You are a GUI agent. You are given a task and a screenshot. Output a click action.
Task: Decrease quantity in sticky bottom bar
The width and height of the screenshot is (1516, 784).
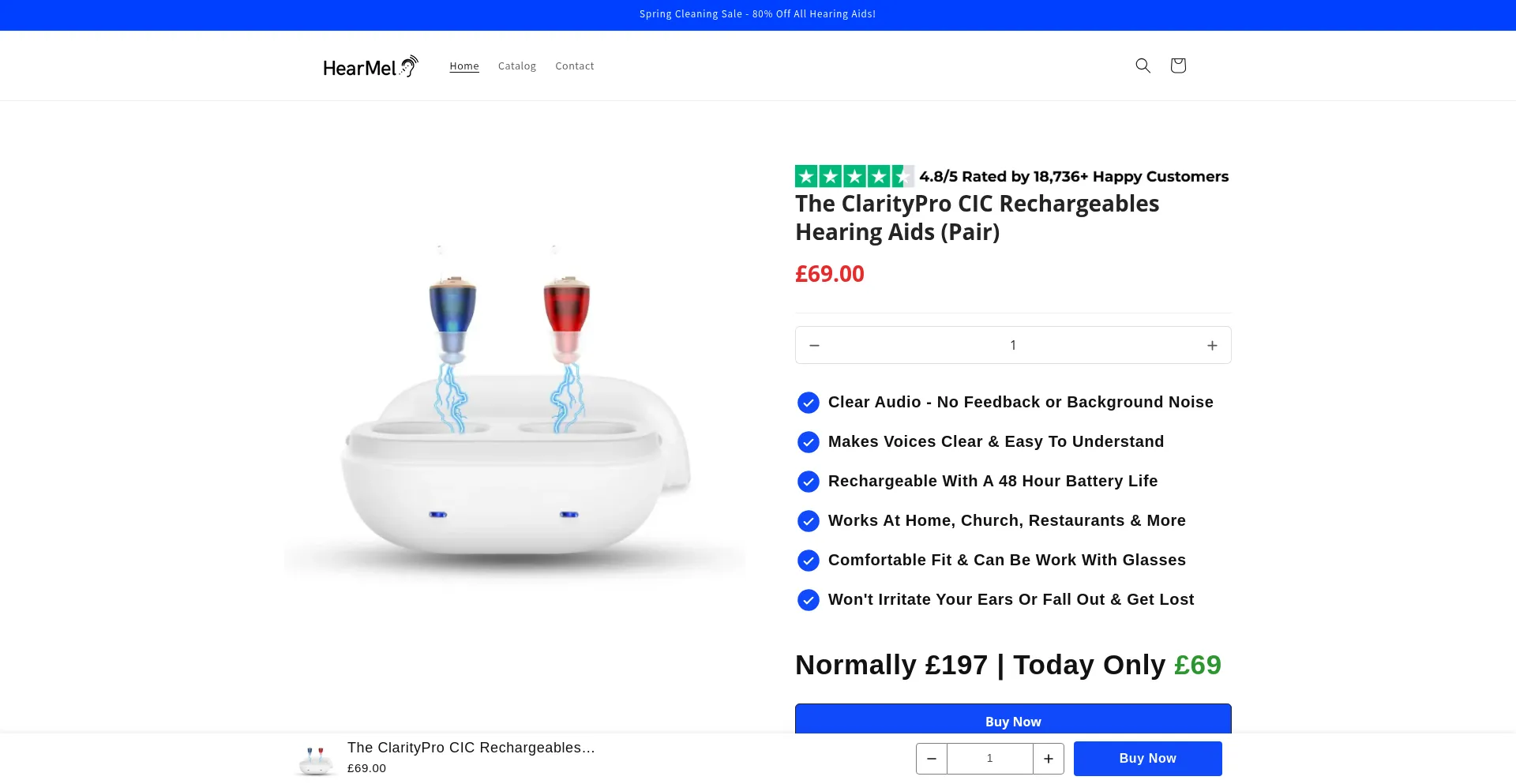932,759
